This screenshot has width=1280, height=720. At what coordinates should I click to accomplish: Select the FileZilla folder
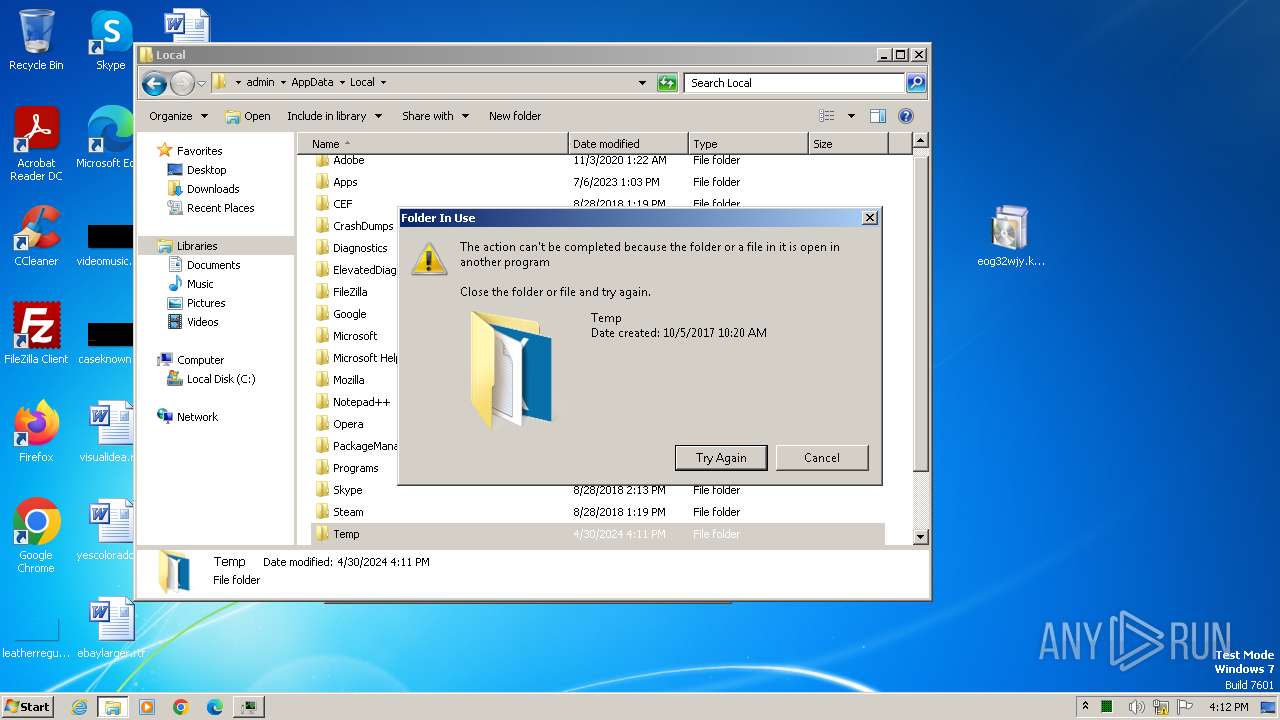[350, 292]
